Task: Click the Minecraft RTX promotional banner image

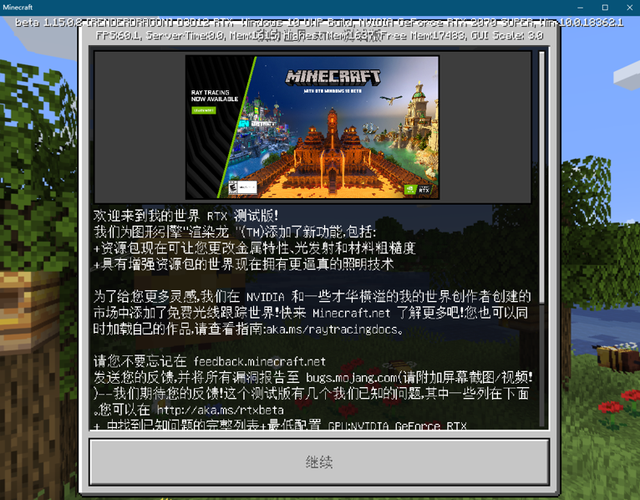Action: 312,127
